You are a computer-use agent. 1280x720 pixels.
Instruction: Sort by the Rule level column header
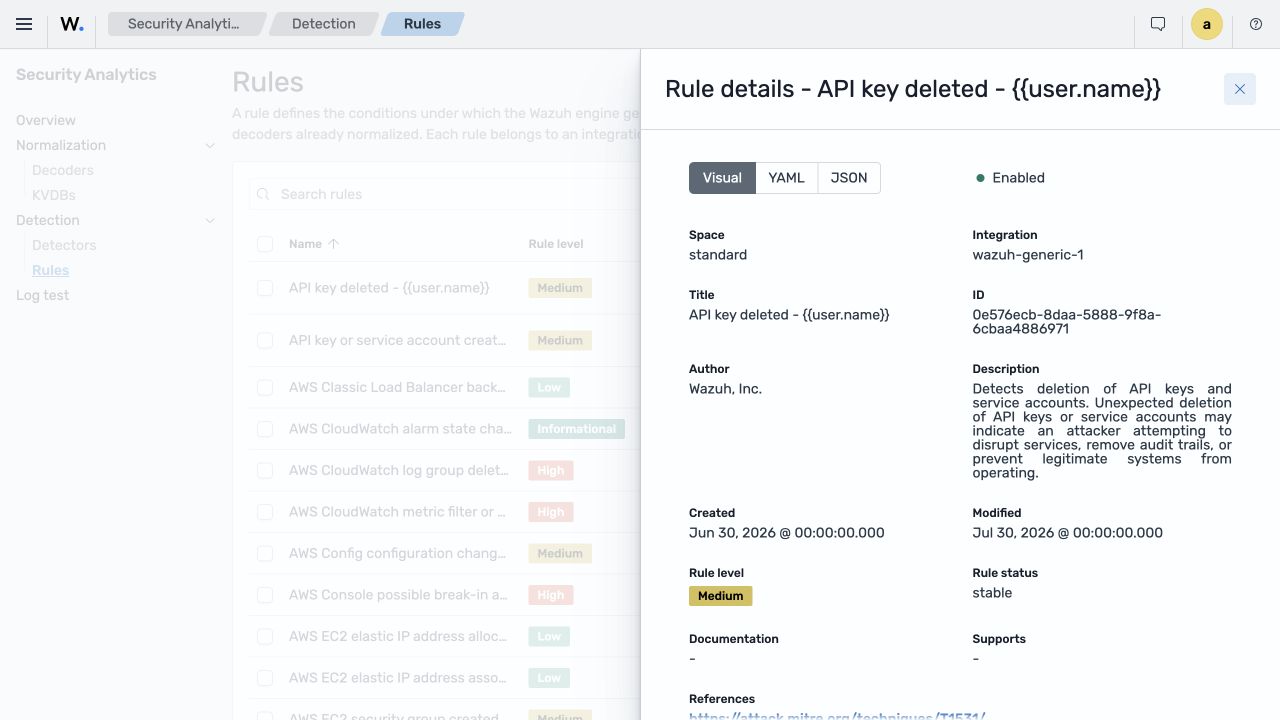pos(556,244)
